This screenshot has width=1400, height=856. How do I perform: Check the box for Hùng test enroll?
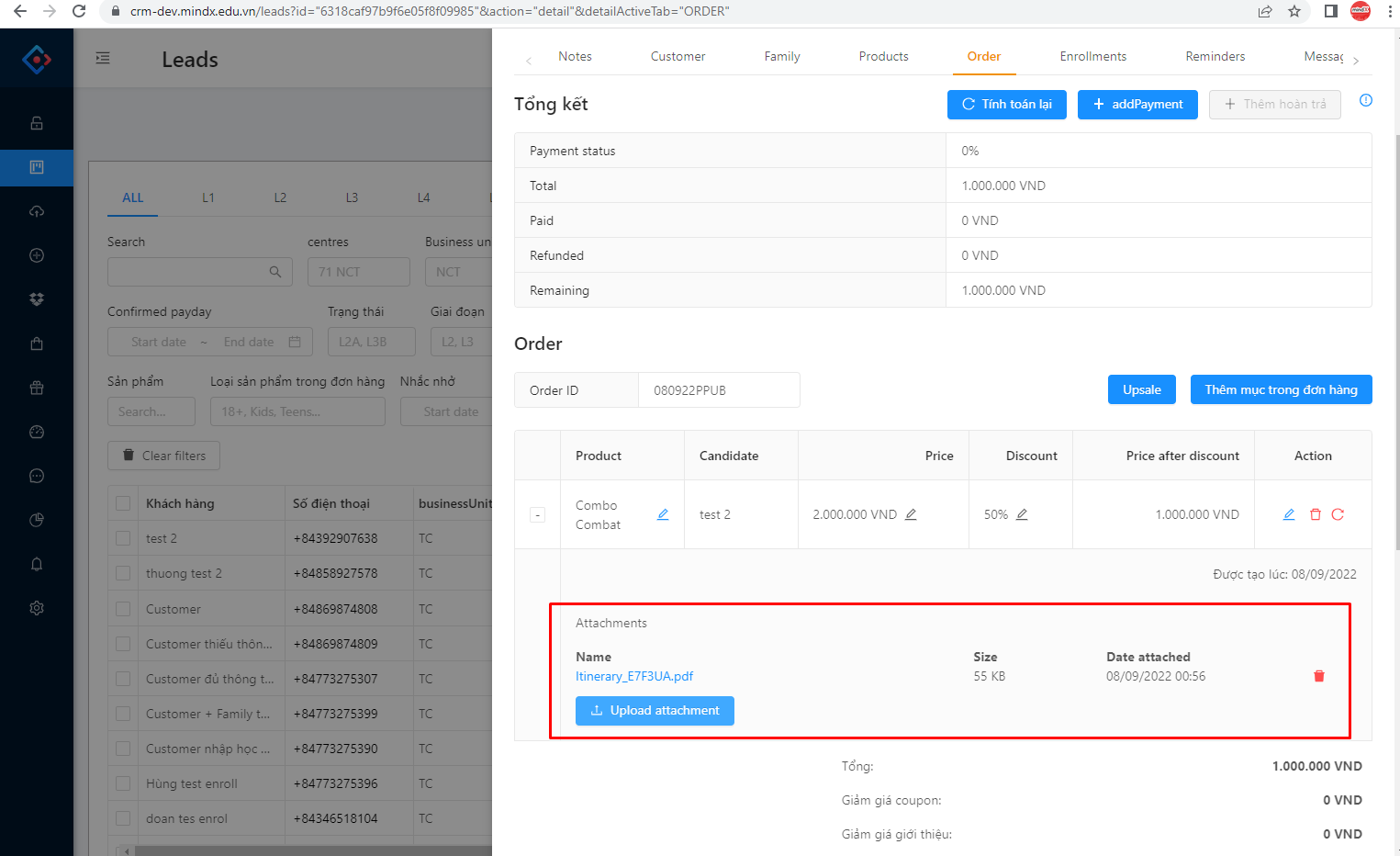pos(123,783)
